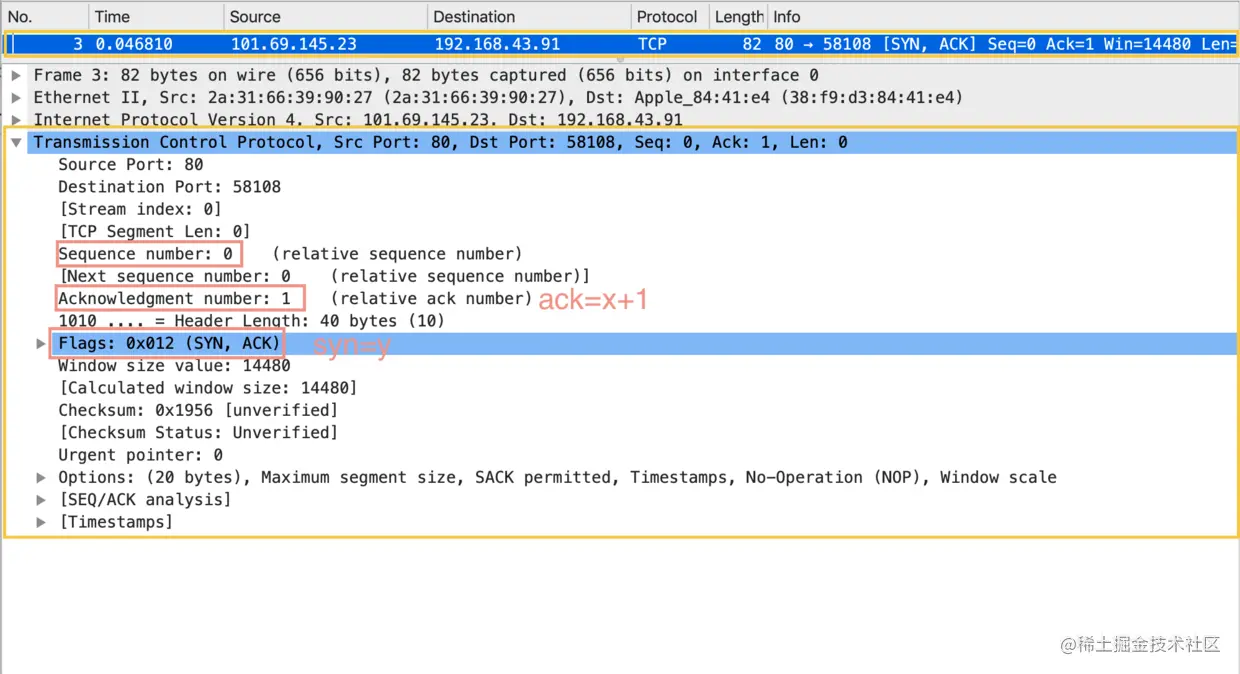This screenshot has width=1240, height=674.
Task: Sort by Destination column header
Action: (529, 17)
